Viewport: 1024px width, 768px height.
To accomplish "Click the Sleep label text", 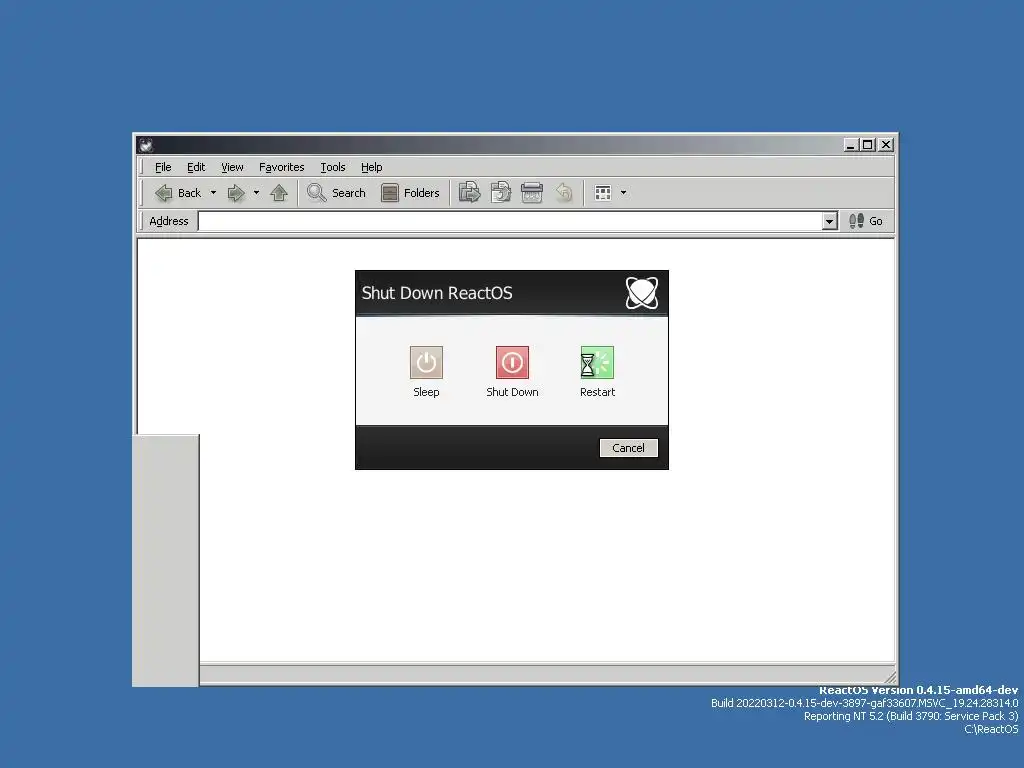I will coord(426,392).
